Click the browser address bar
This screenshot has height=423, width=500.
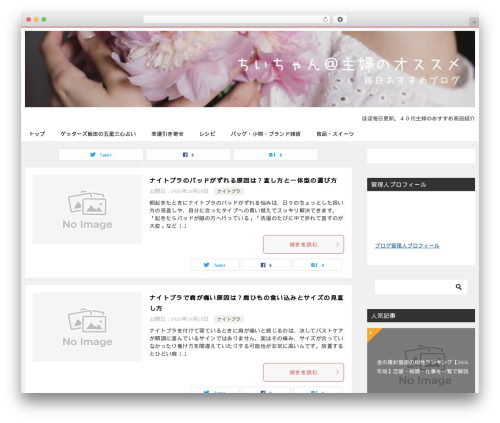coord(236,20)
